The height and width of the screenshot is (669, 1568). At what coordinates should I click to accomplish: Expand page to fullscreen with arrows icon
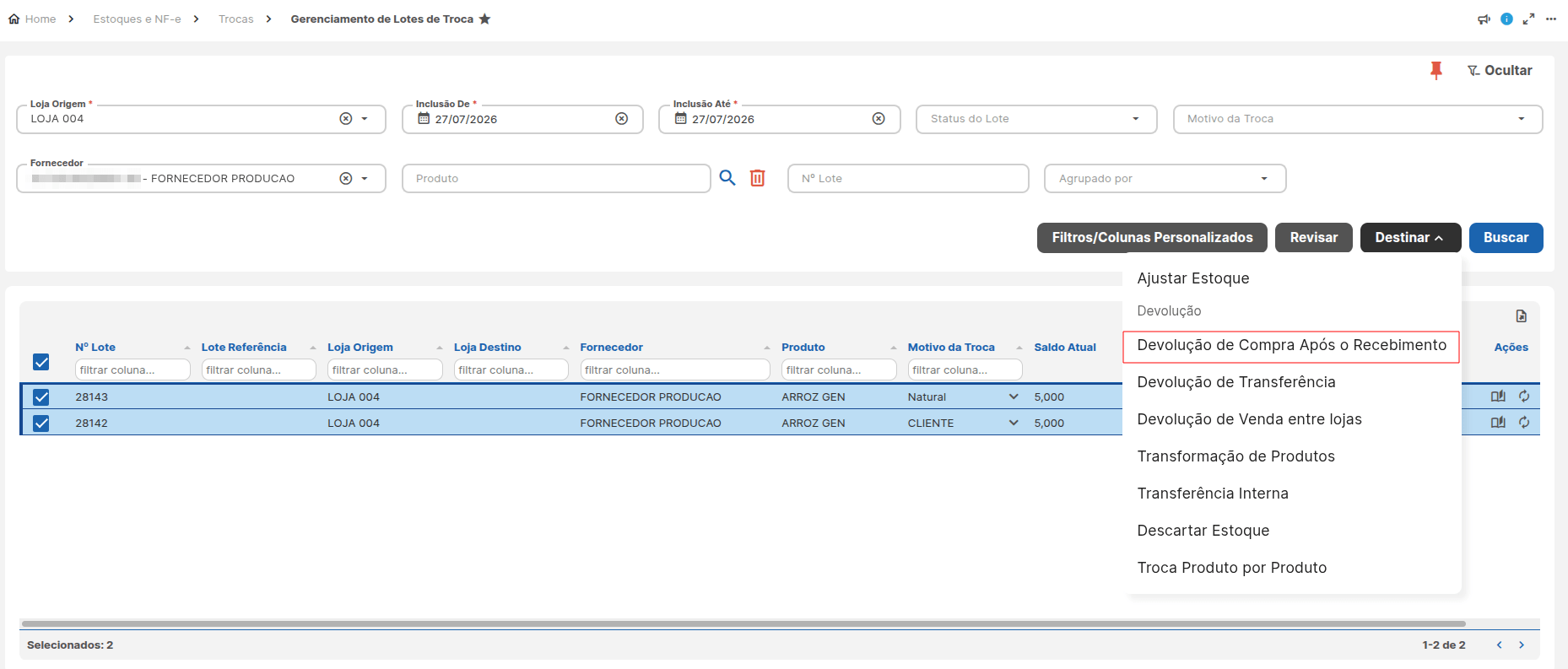[1528, 19]
